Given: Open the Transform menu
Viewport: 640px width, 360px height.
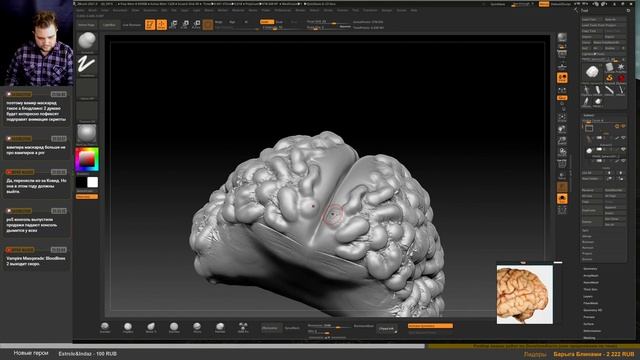Looking at the screenshot, I should pos(370,10).
